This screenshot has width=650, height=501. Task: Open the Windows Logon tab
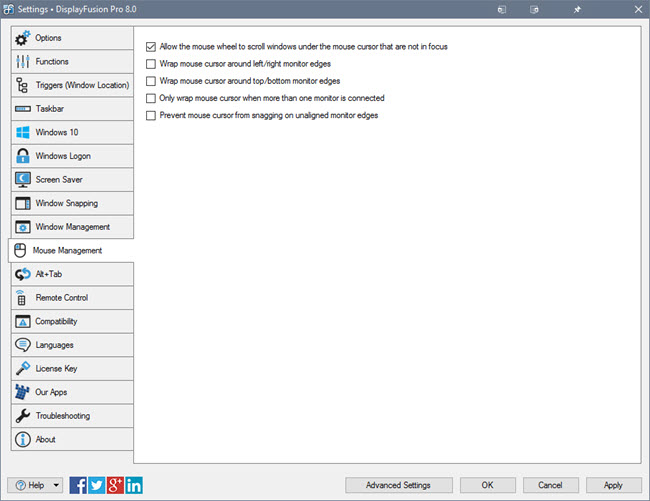pos(72,156)
